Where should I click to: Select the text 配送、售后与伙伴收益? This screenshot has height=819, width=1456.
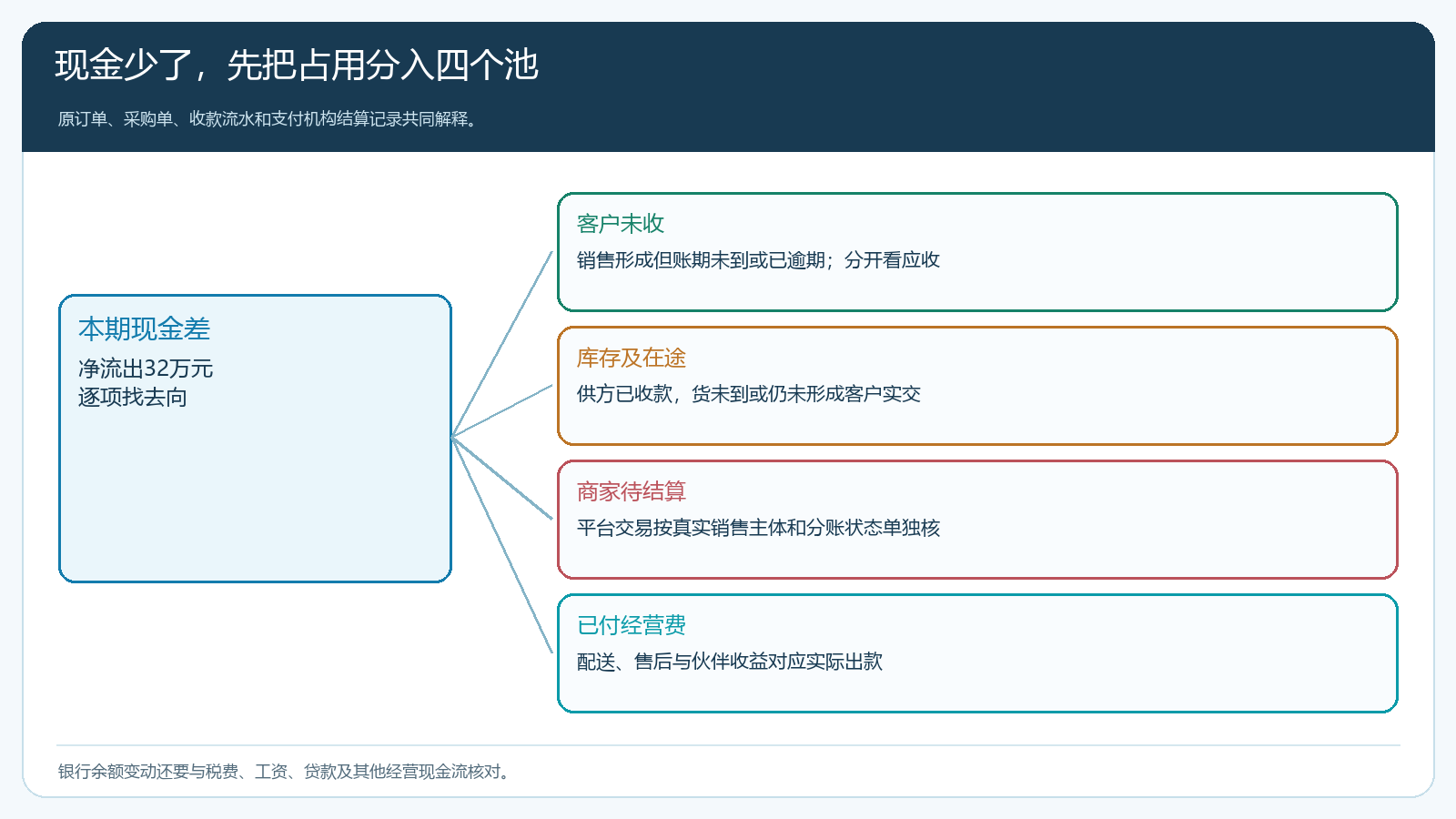click(x=672, y=662)
